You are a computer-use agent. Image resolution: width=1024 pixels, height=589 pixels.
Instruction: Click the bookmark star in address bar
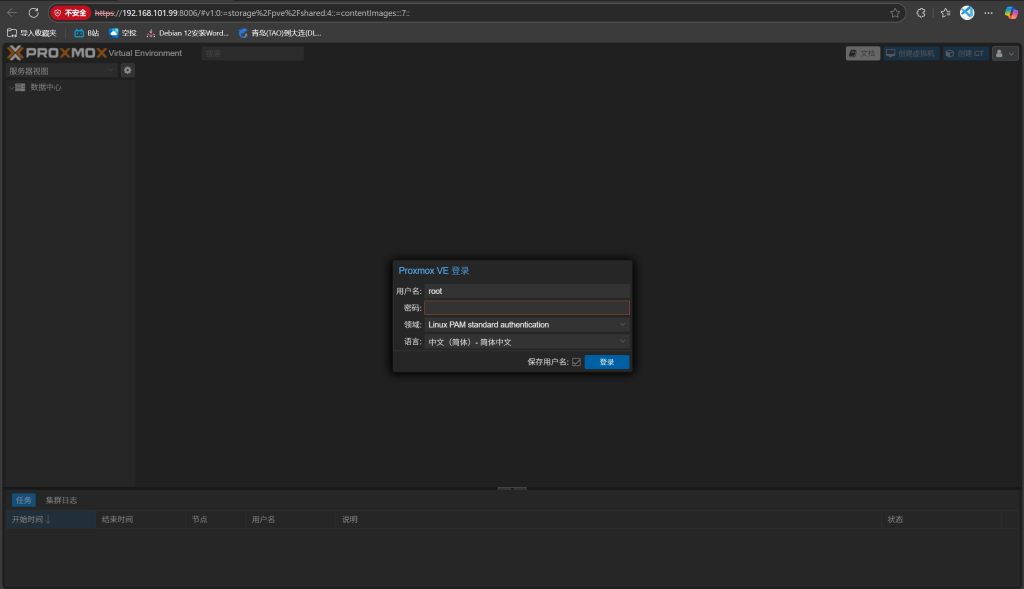click(895, 13)
